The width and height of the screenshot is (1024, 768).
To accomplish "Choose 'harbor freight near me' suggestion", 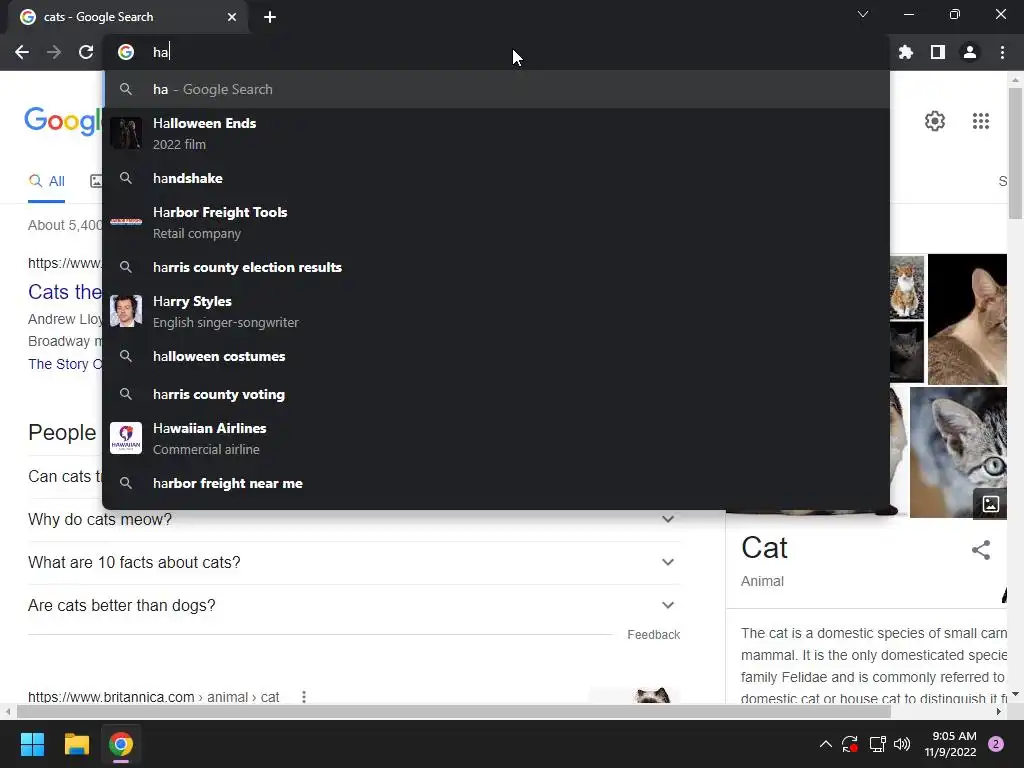I will point(496,483).
